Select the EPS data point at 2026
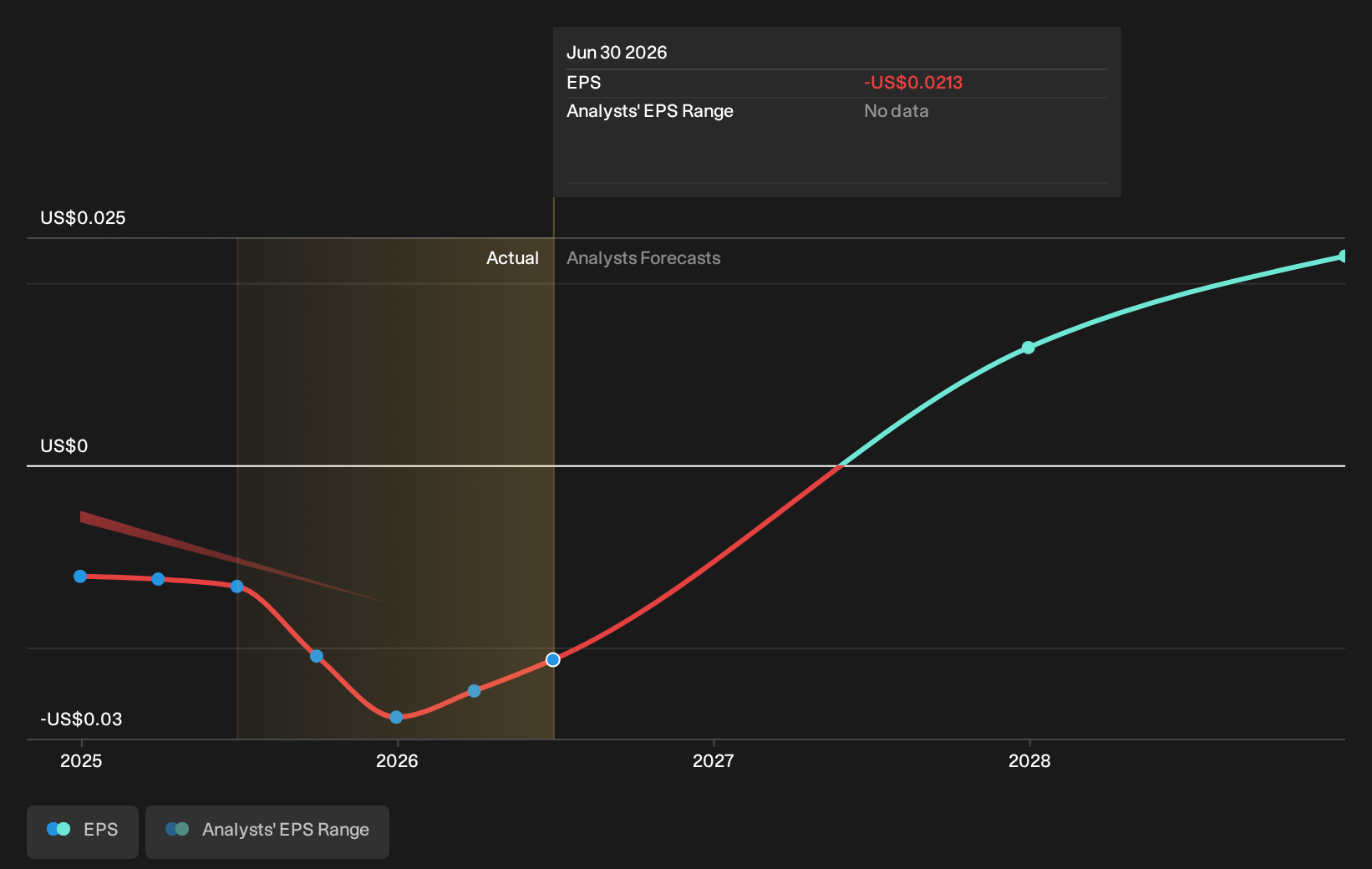 coord(396,717)
